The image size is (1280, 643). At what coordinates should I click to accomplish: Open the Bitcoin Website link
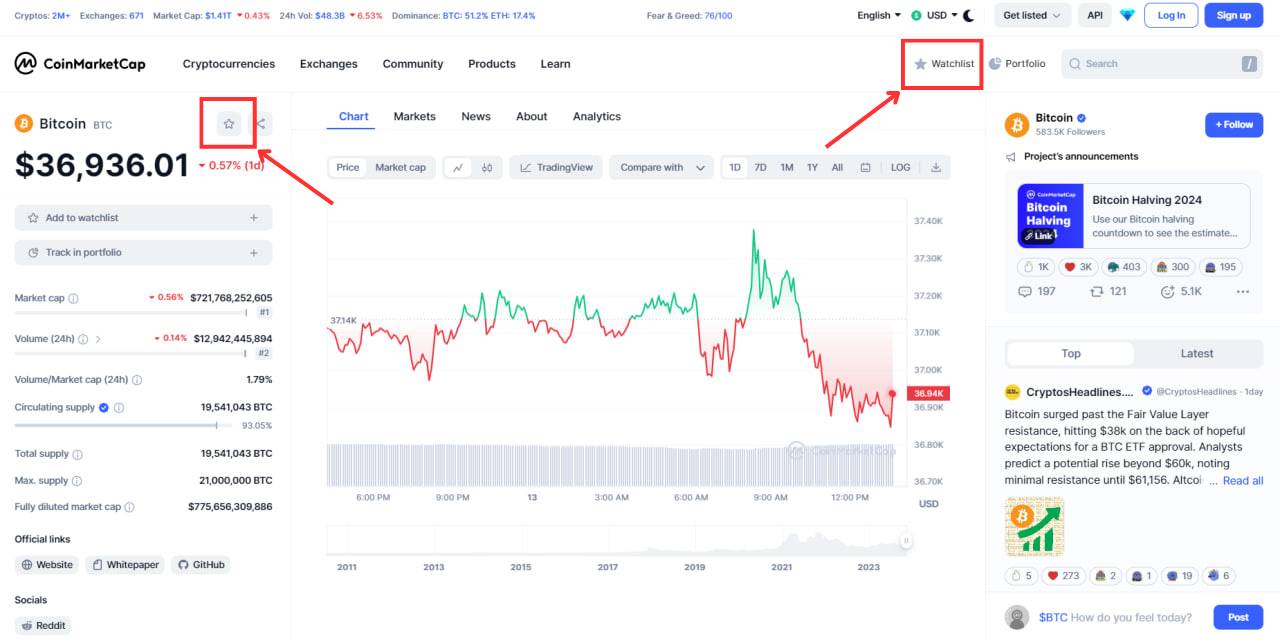tap(47, 565)
